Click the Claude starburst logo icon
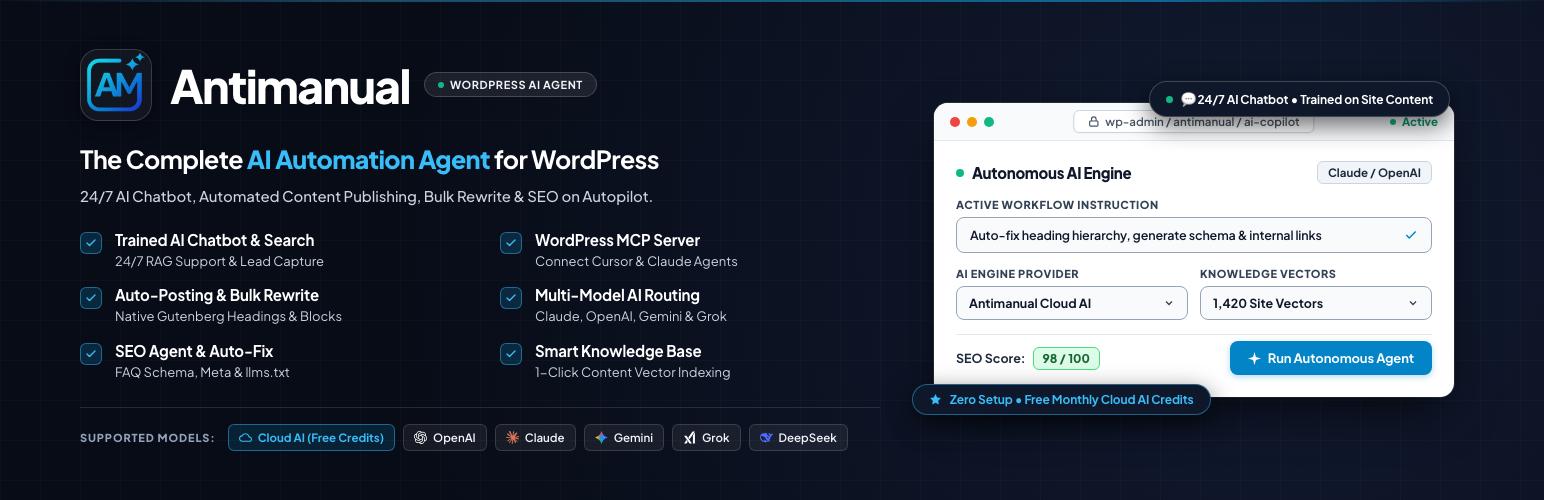 (512, 438)
